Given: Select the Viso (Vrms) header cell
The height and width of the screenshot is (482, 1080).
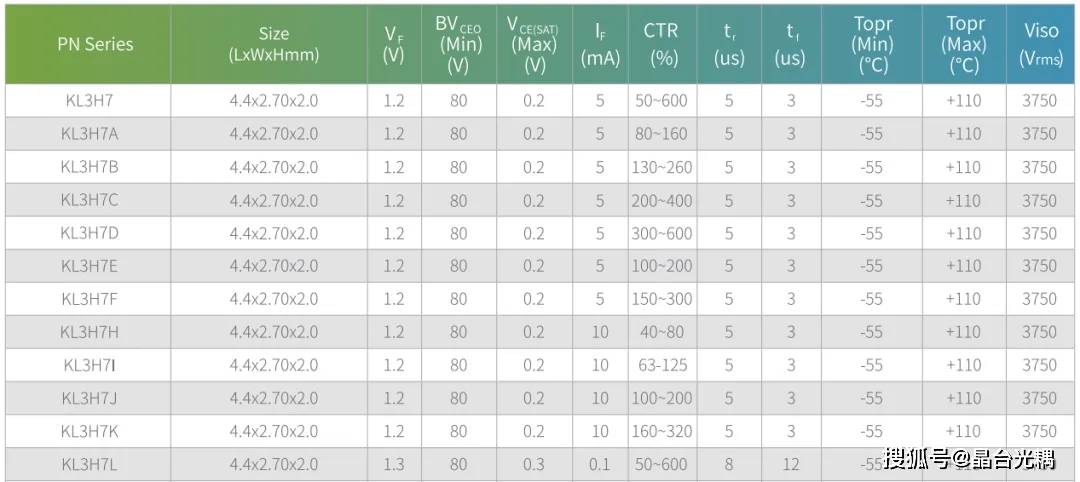Looking at the screenshot, I should point(1041,44).
